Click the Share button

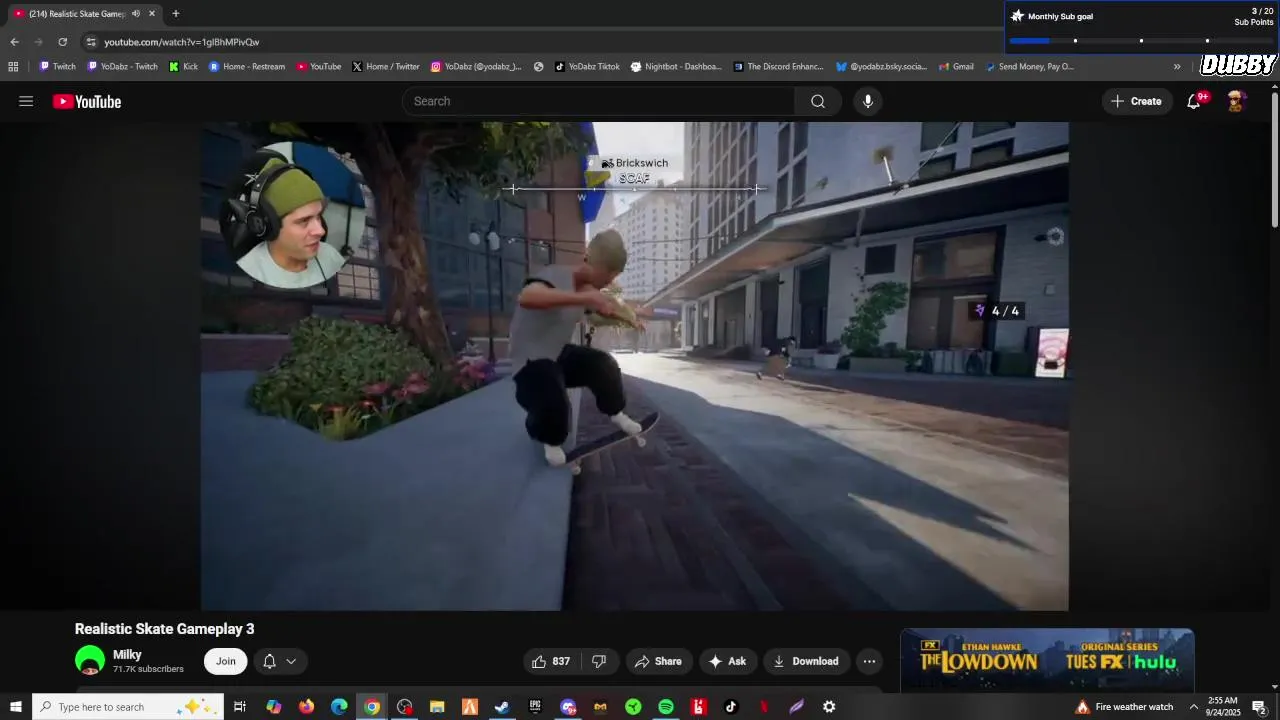coord(658,661)
